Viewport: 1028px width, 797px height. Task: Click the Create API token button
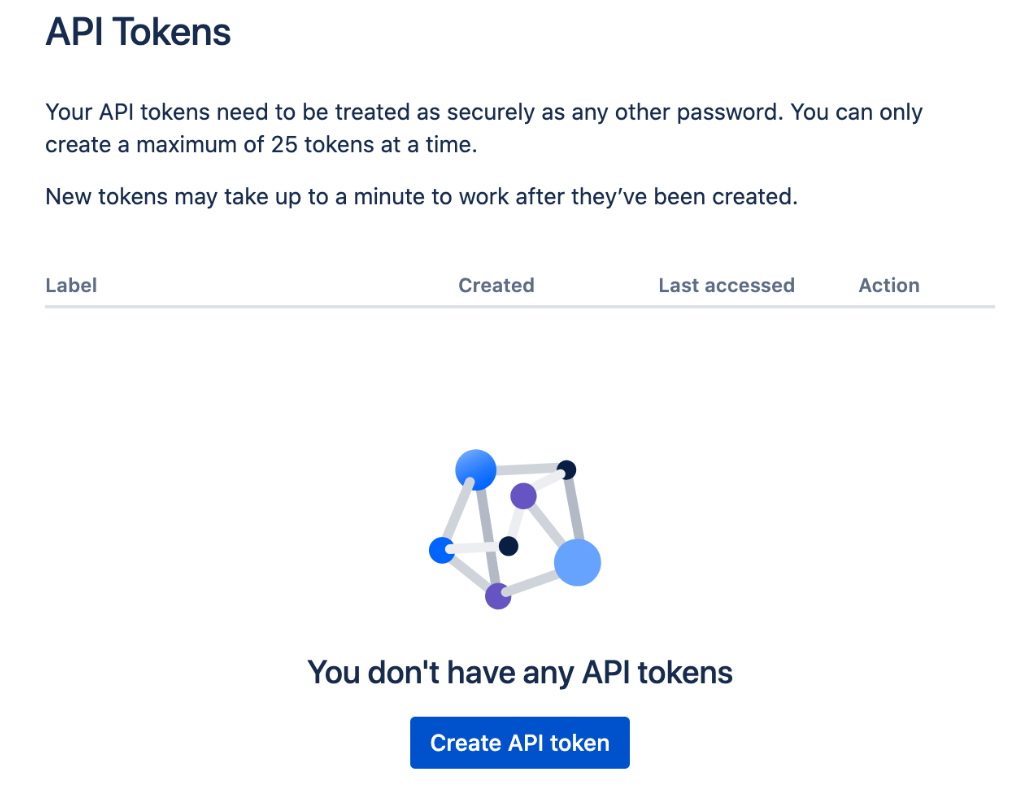[519, 743]
